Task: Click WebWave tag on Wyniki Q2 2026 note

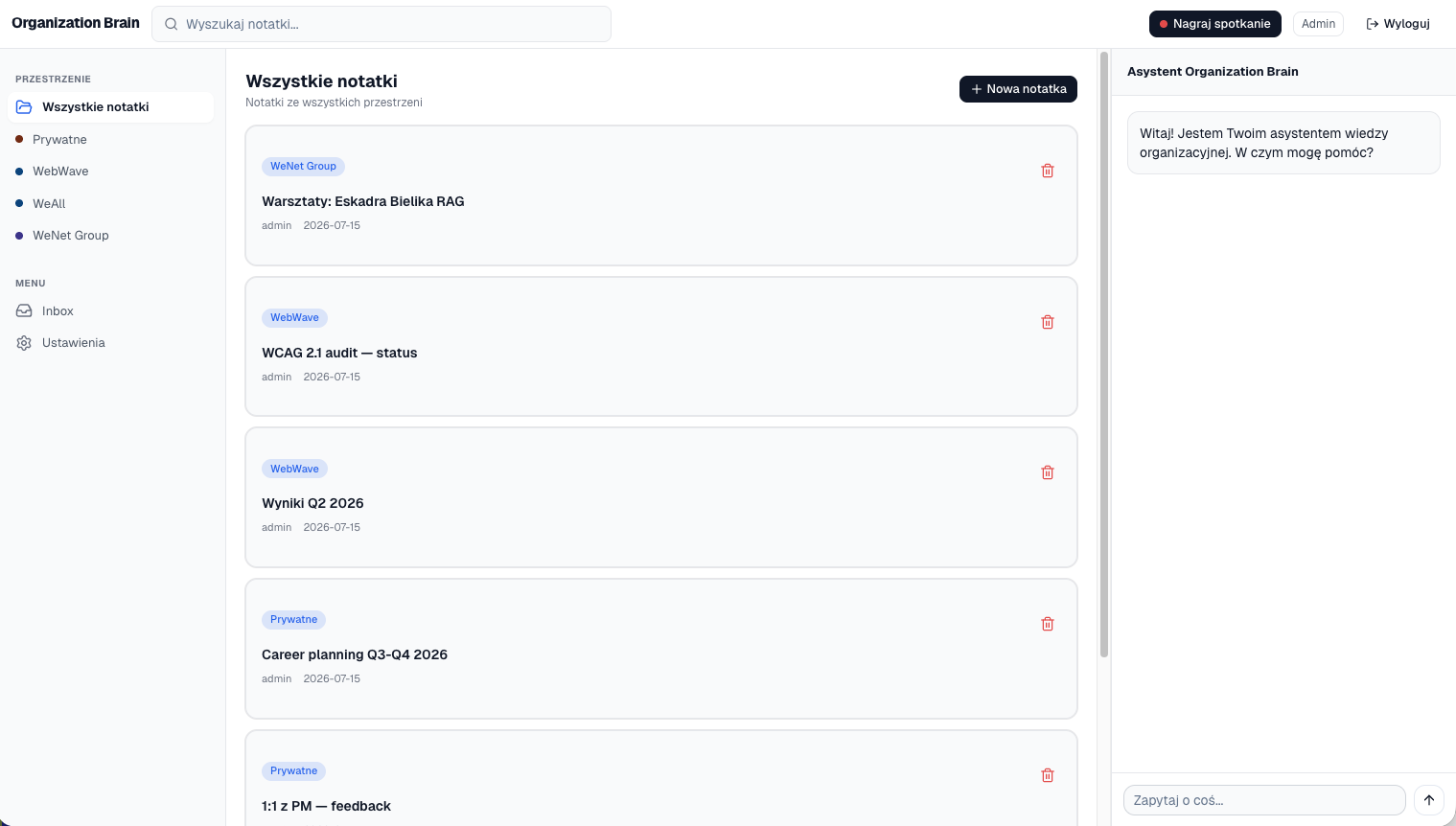Action: 294,470
